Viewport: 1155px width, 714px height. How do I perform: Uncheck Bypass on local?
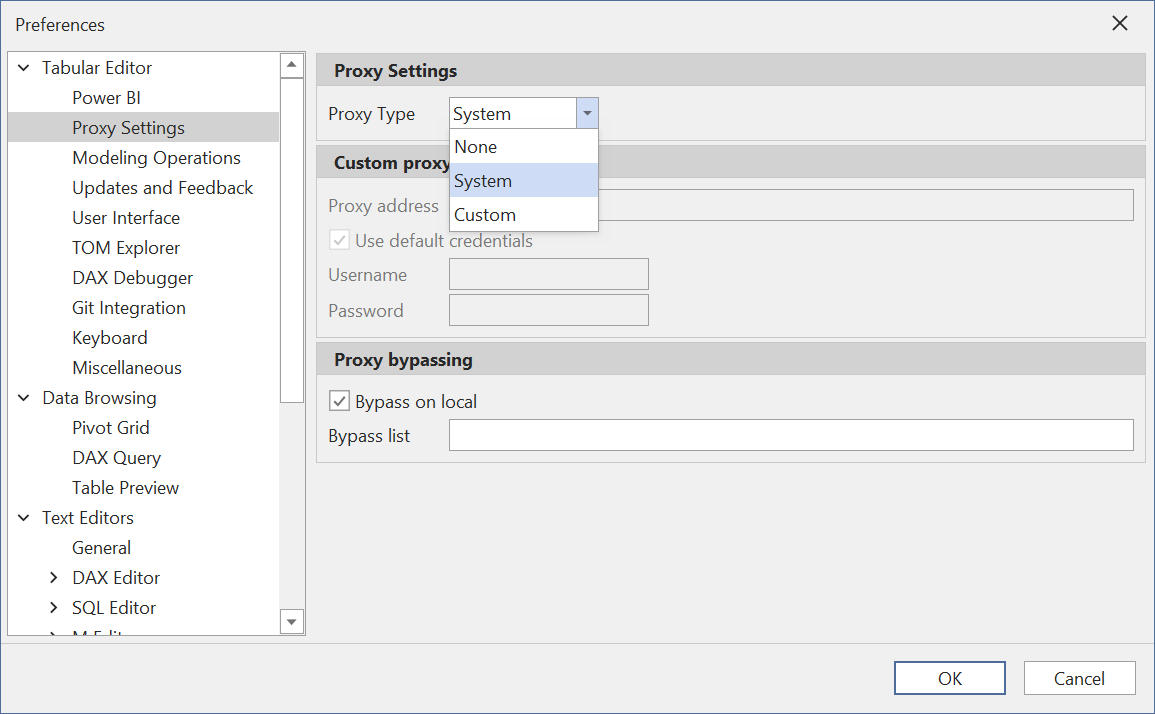click(x=339, y=400)
